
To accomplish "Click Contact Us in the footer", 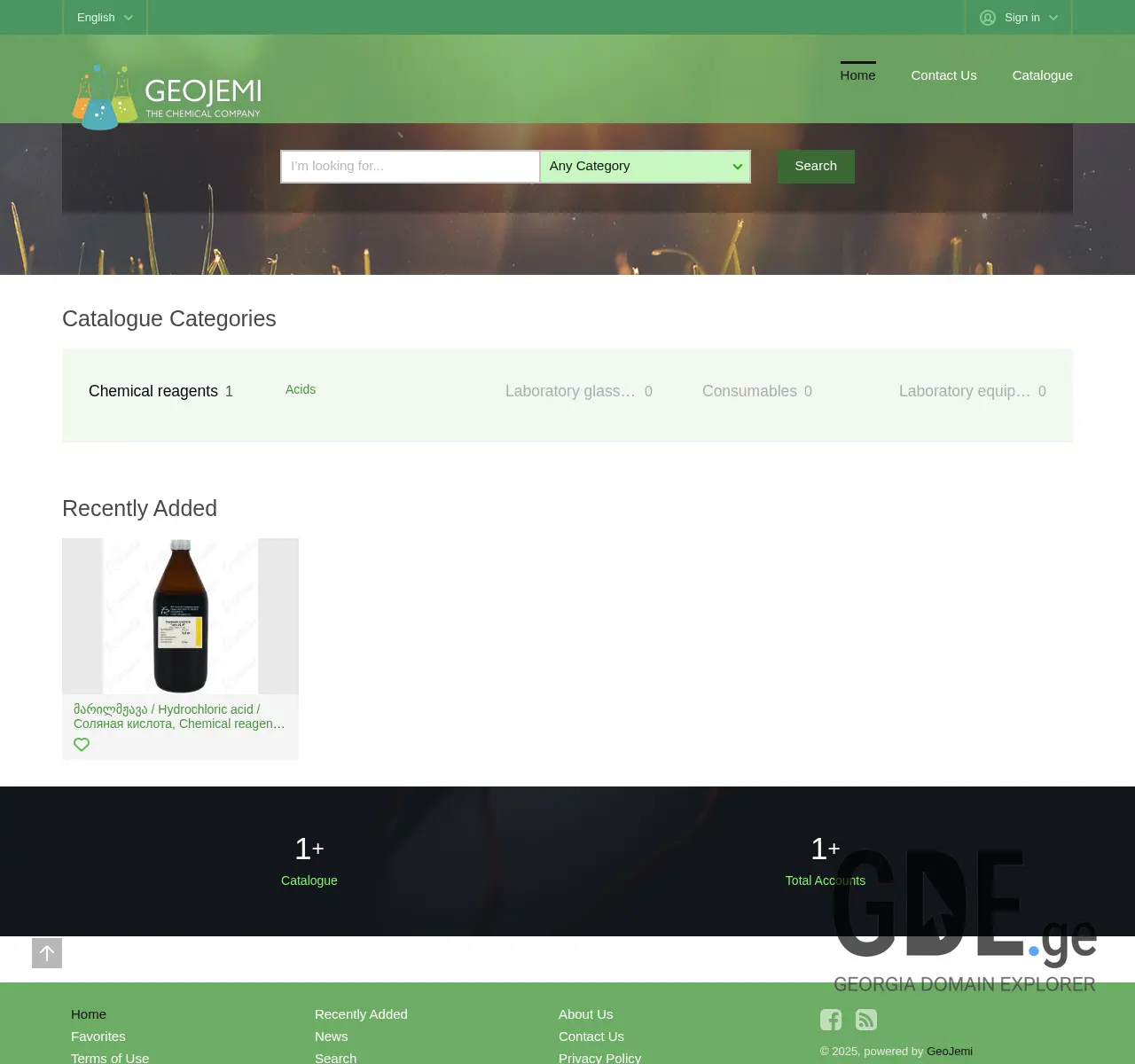I will (x=591, y=1036).
